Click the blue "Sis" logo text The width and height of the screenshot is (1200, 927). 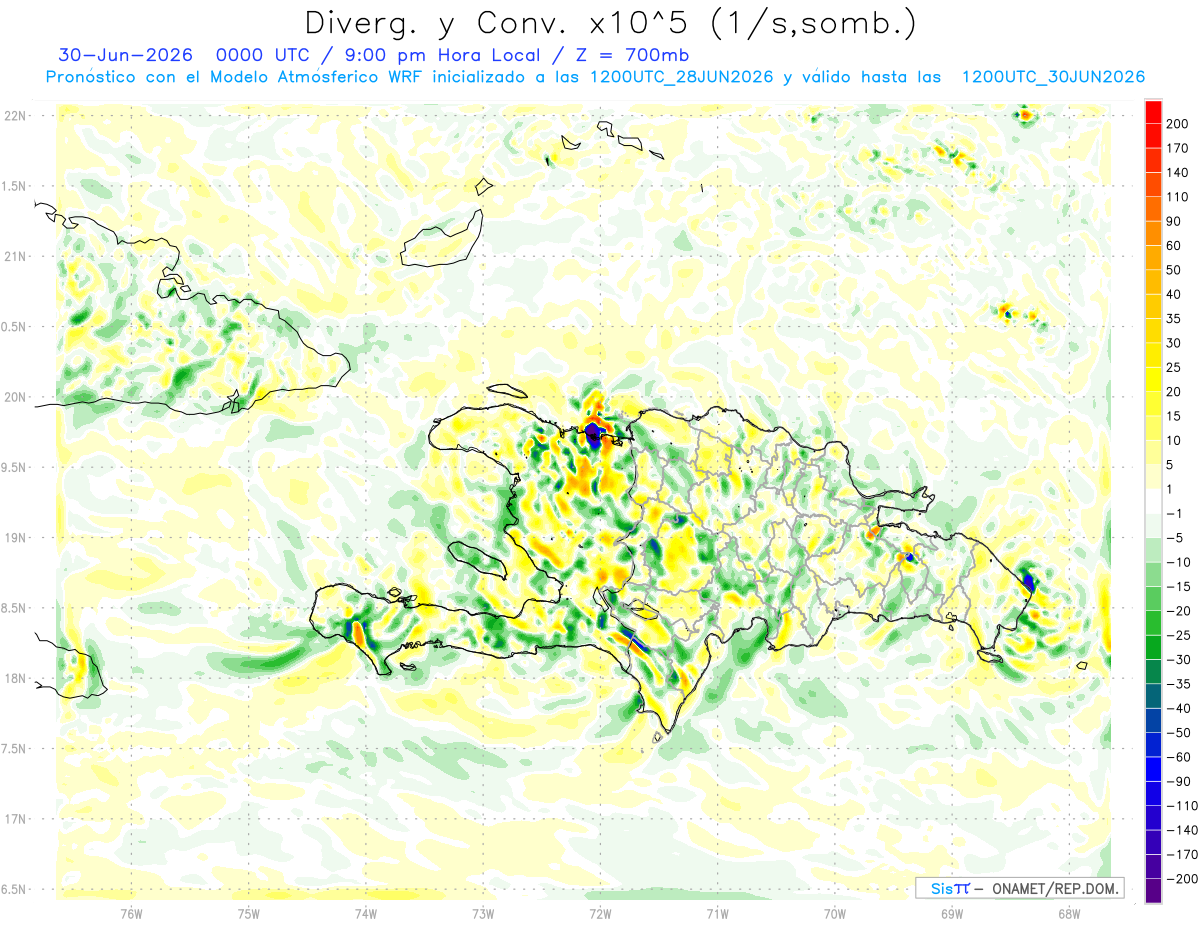point(942,888)
